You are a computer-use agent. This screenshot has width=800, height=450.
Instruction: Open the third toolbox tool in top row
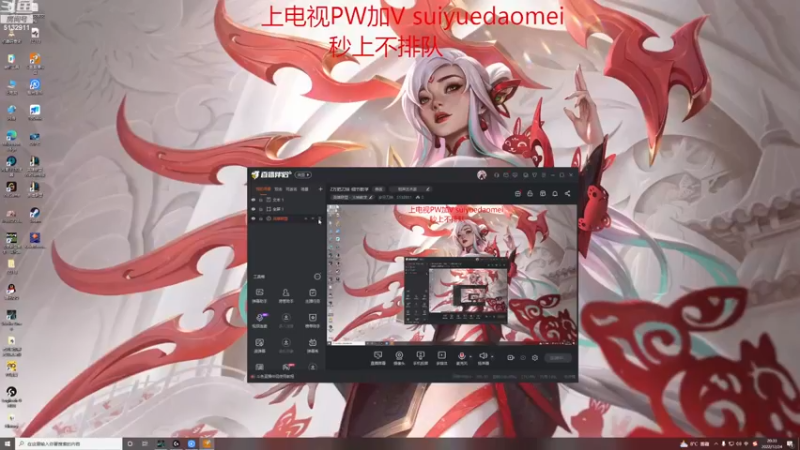(312, 295)
